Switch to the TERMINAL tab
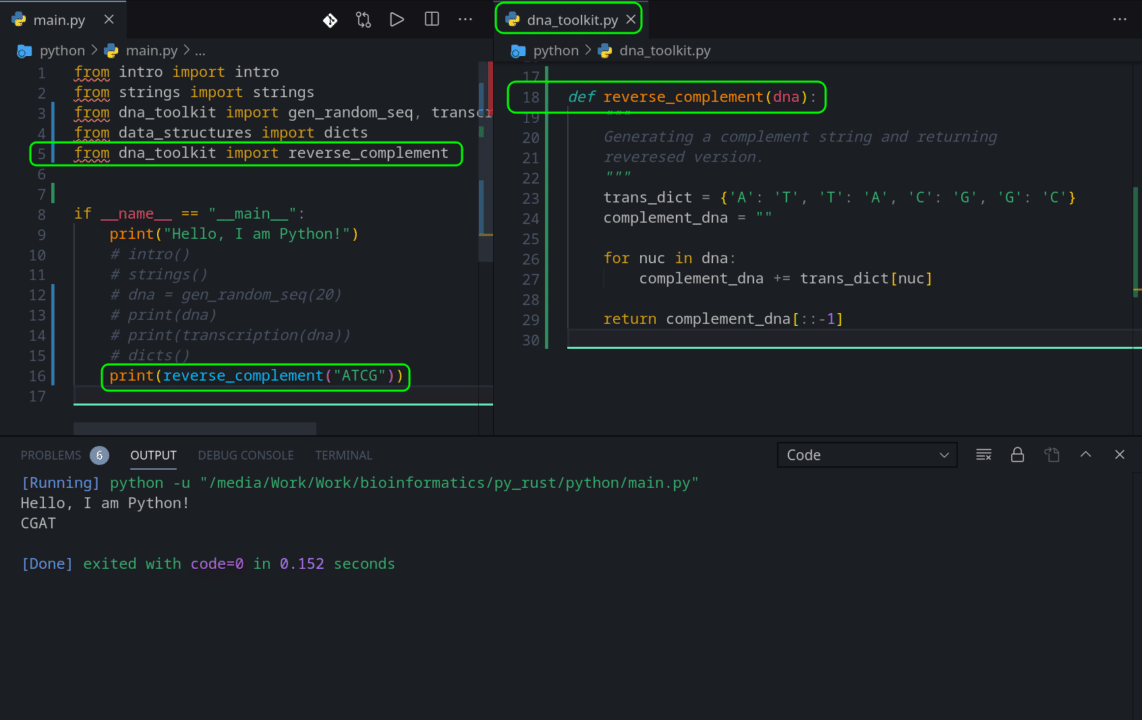 343,455
